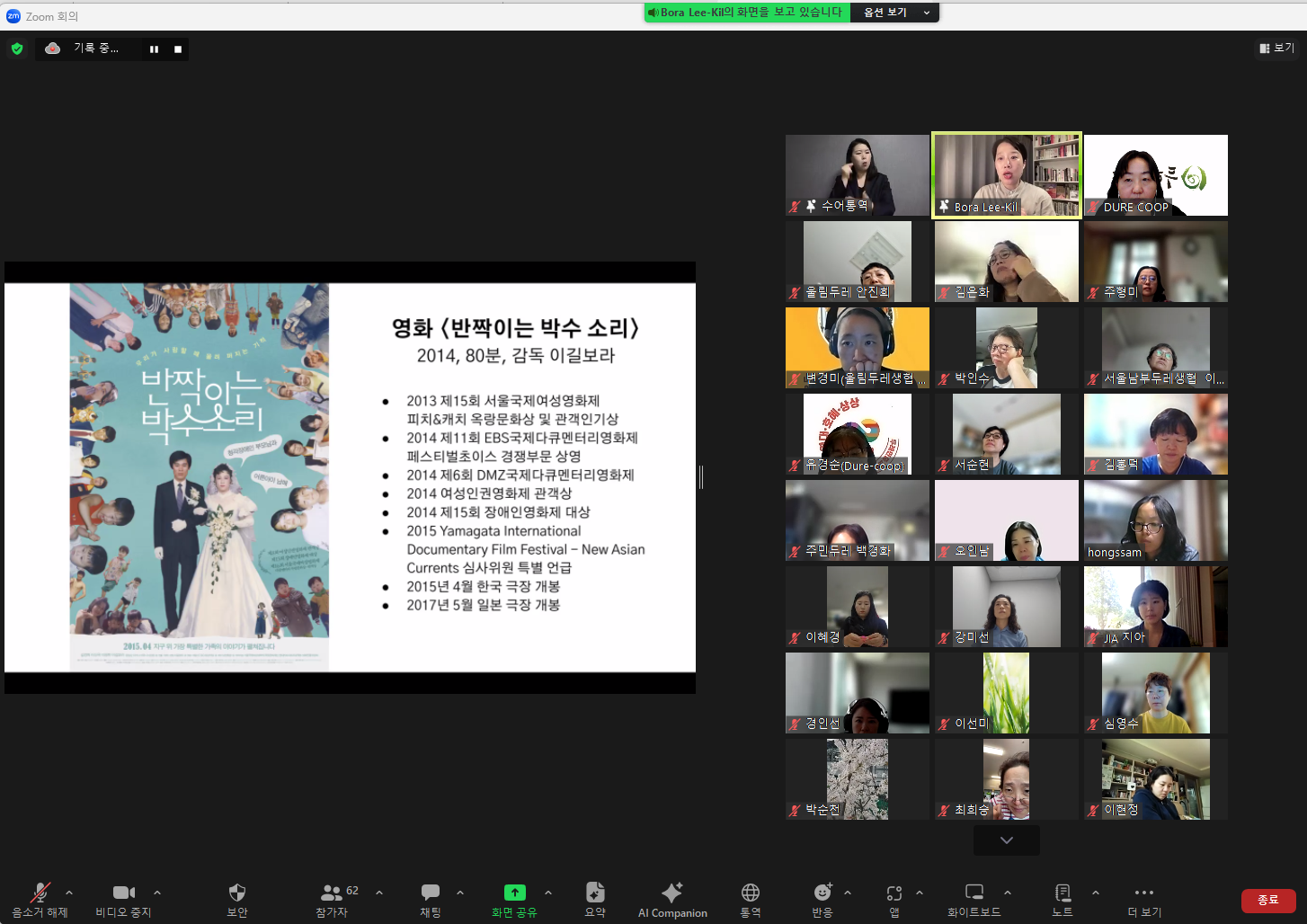Stop the recording with the square button
The image size is (1307, 924).
[x=178, y=49]
